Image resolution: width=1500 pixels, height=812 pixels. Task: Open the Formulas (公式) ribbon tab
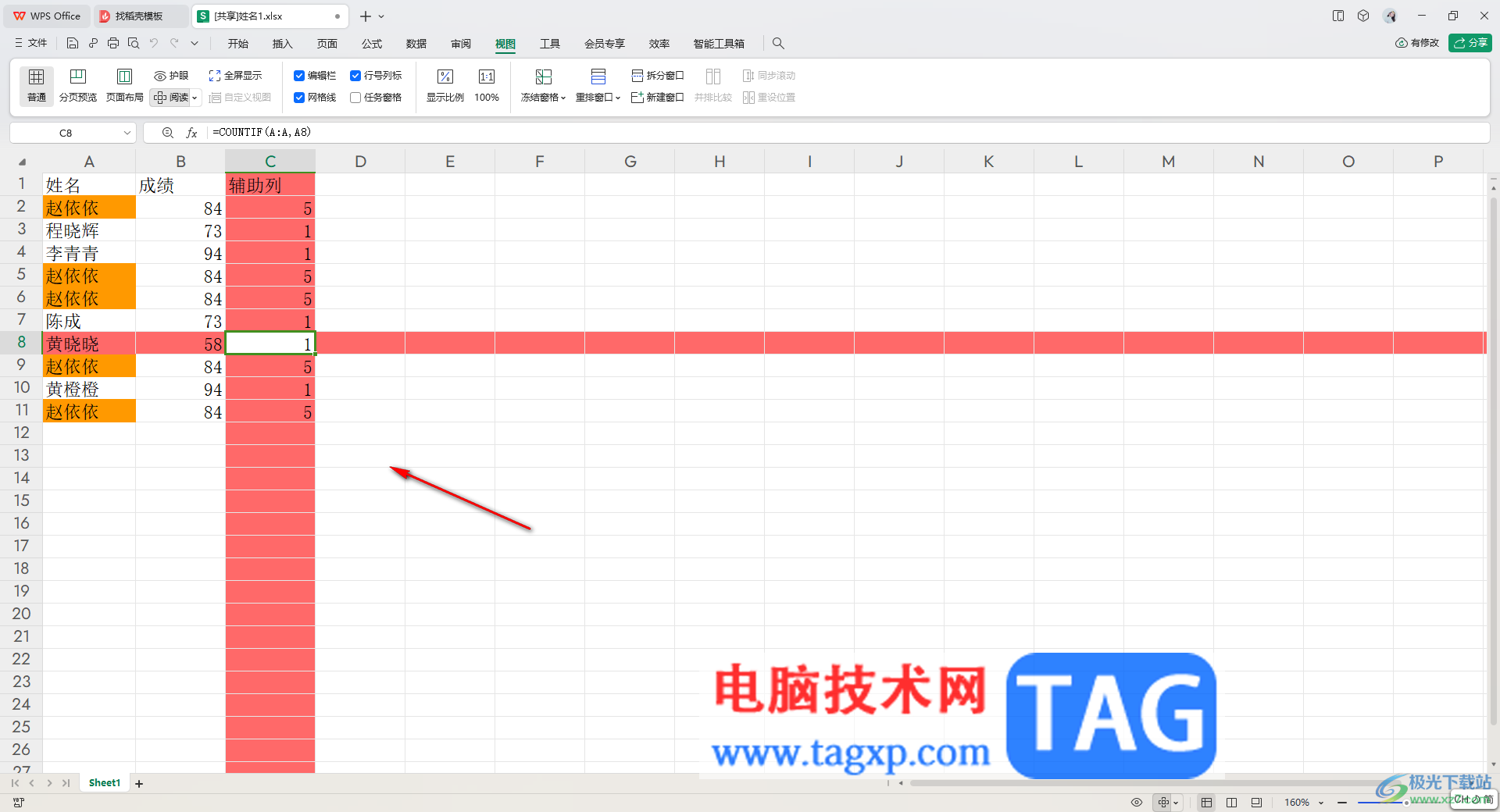(372, 44)
